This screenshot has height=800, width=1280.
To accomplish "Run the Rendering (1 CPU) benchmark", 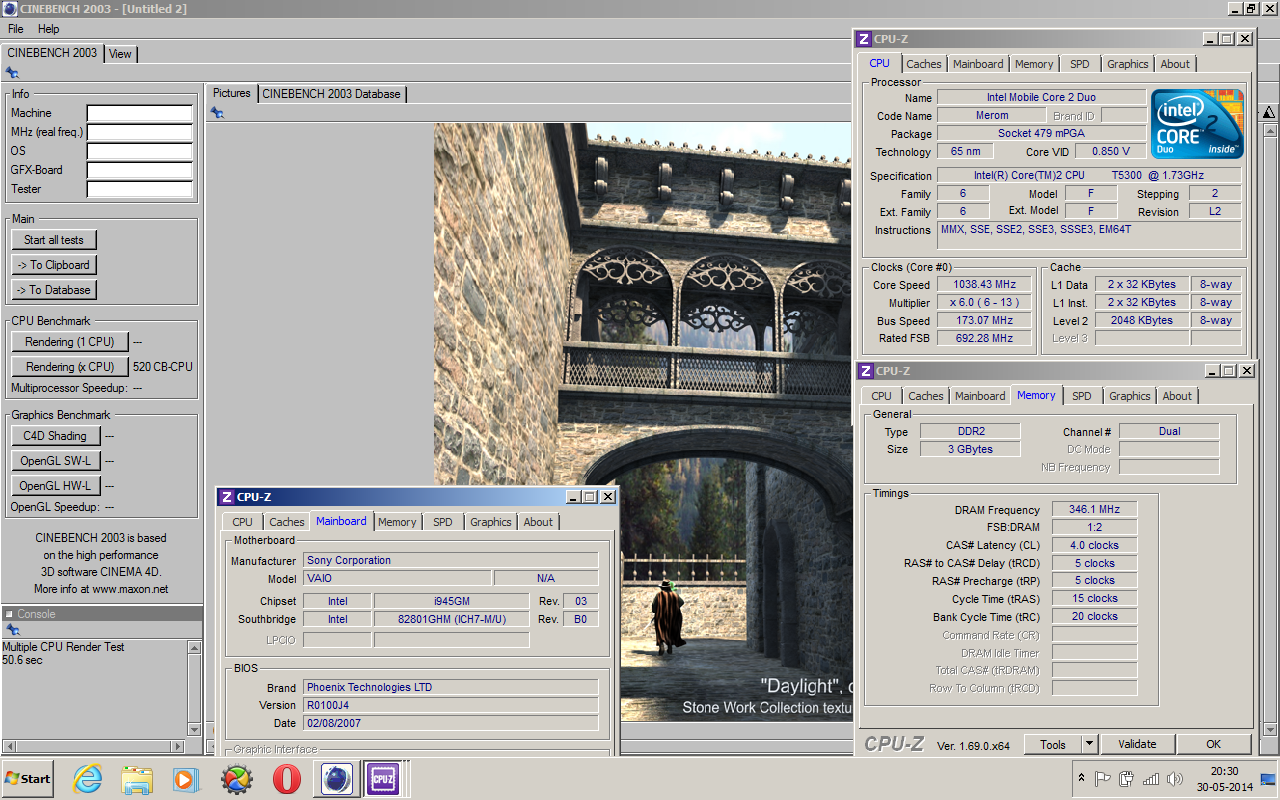I will (70, 342).
